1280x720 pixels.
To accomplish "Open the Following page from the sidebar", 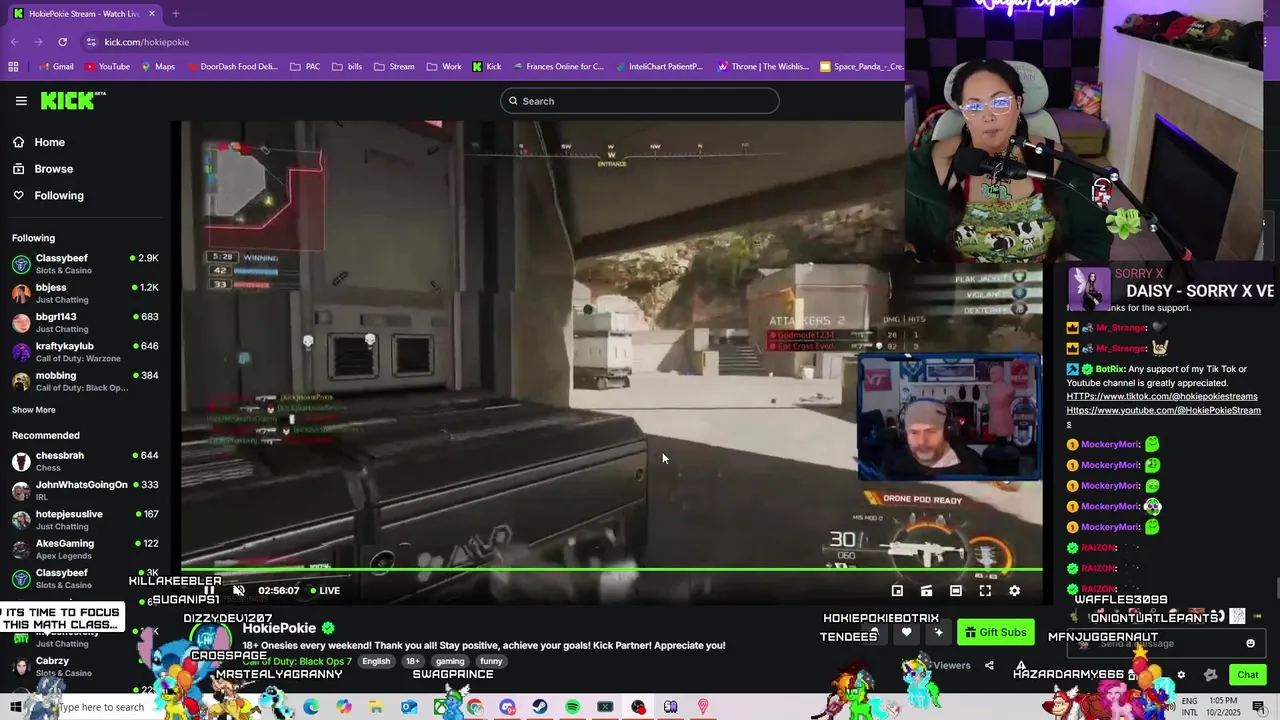I will 58,196.
